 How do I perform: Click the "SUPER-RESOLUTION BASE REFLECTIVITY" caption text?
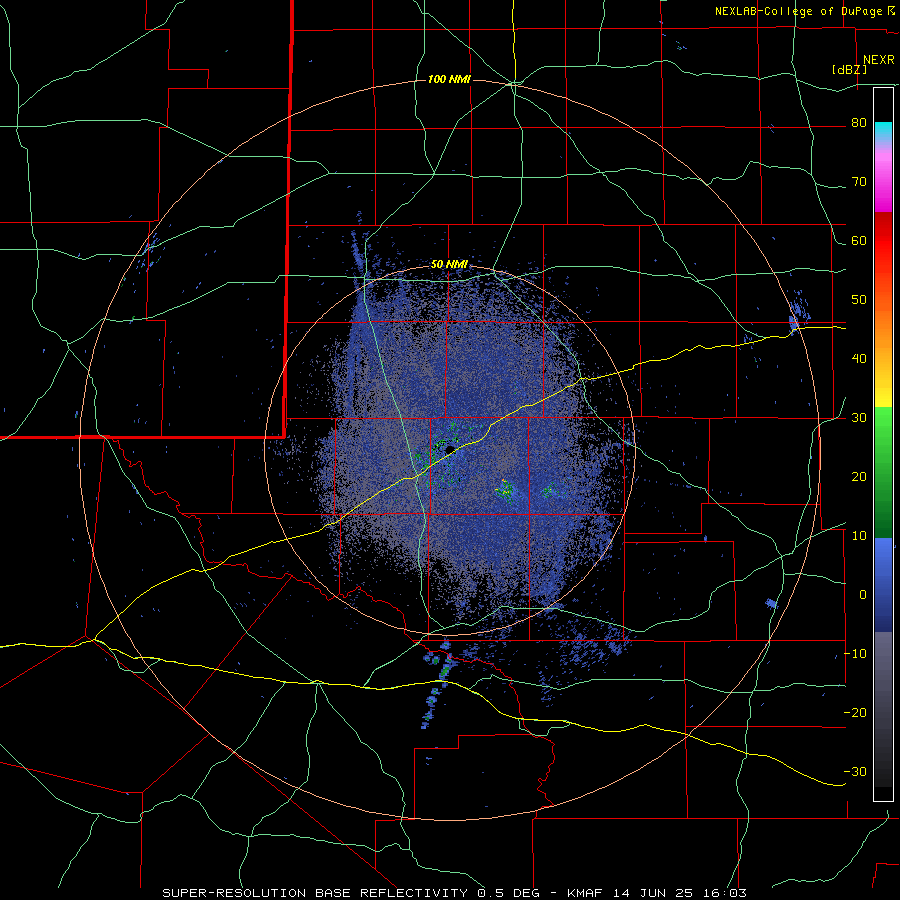coord(315,893)
